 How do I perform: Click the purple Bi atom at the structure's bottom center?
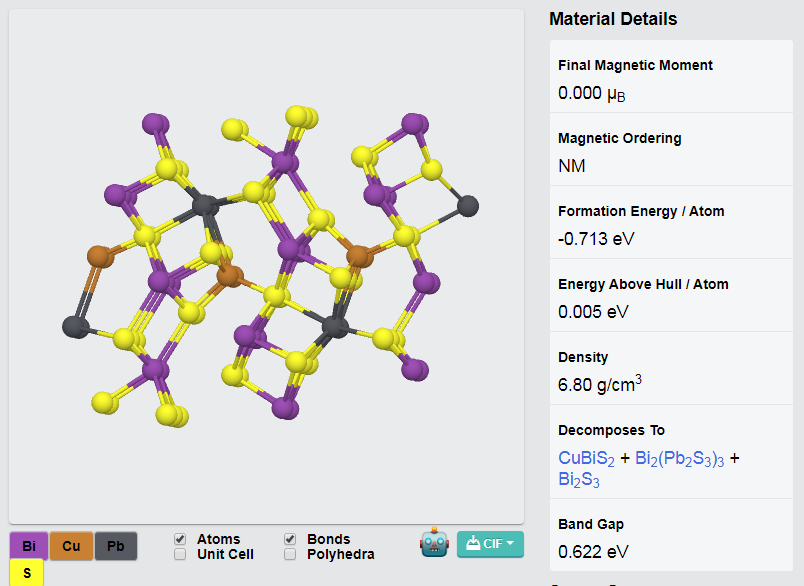(285, 409)
